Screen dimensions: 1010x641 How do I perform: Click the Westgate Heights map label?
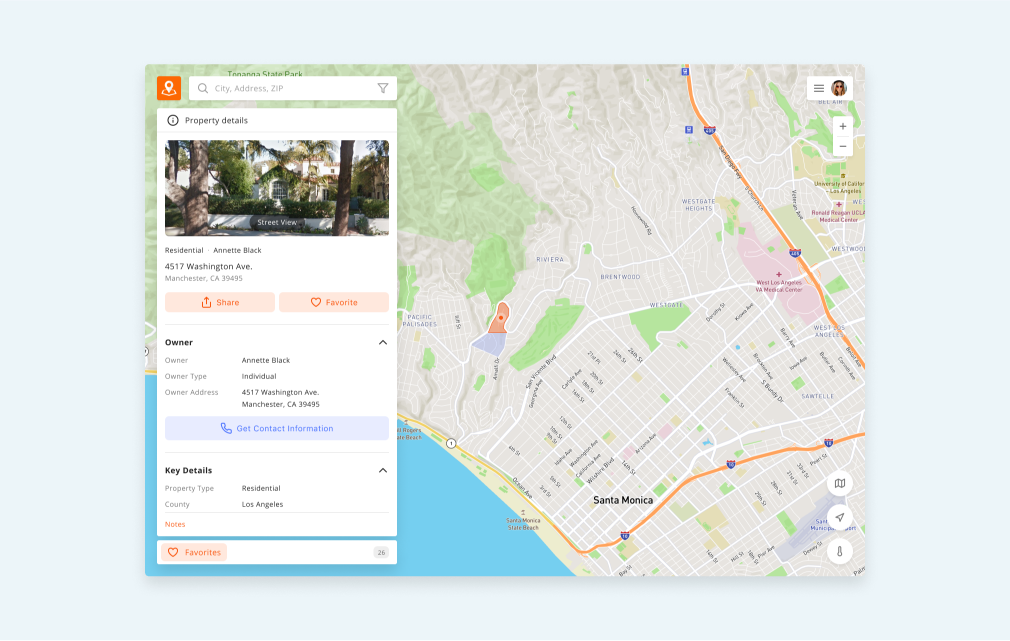[x=698, y=205]
